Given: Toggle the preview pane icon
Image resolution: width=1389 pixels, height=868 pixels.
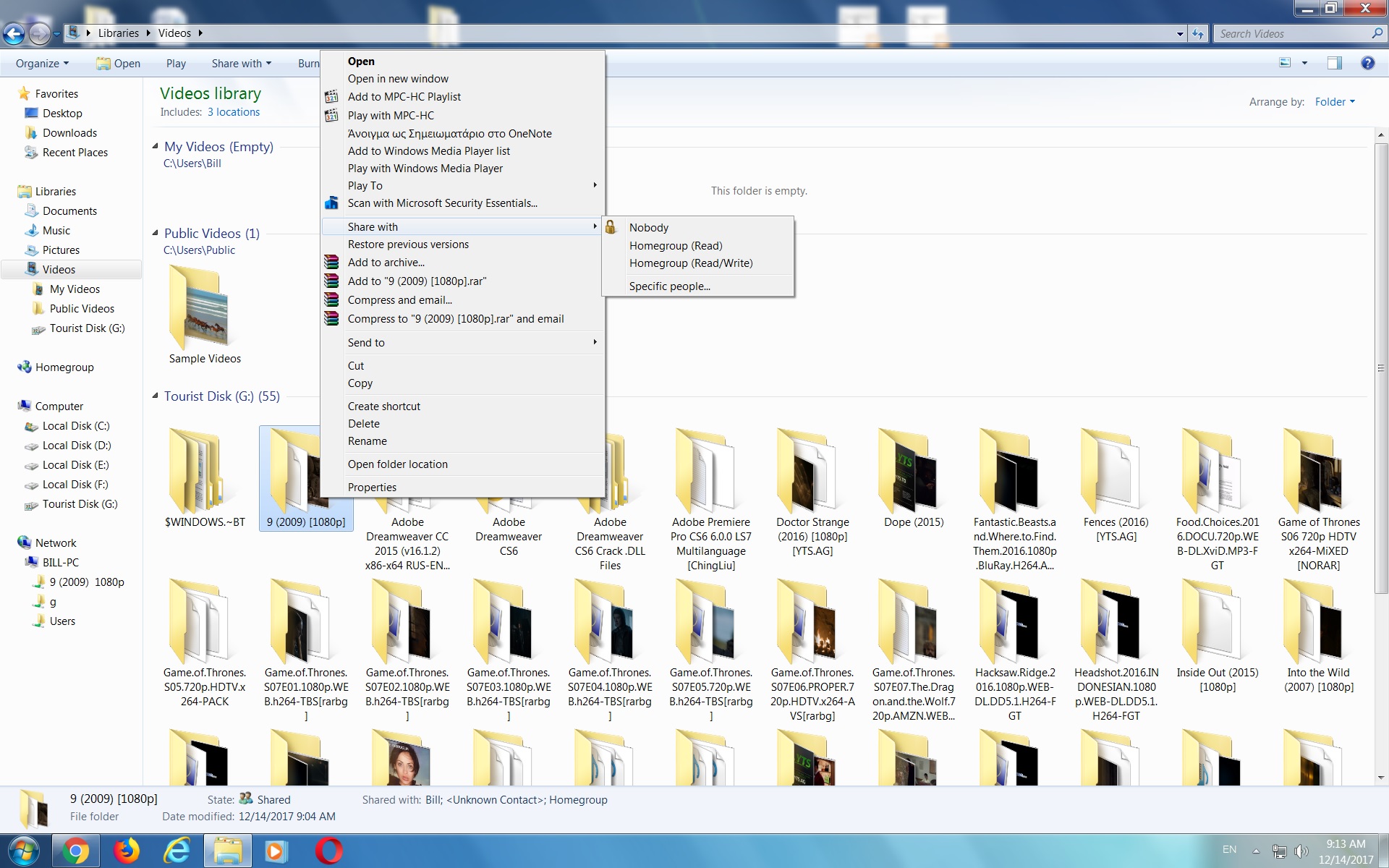Looking at the screenshot, I should coord(1334,63).
